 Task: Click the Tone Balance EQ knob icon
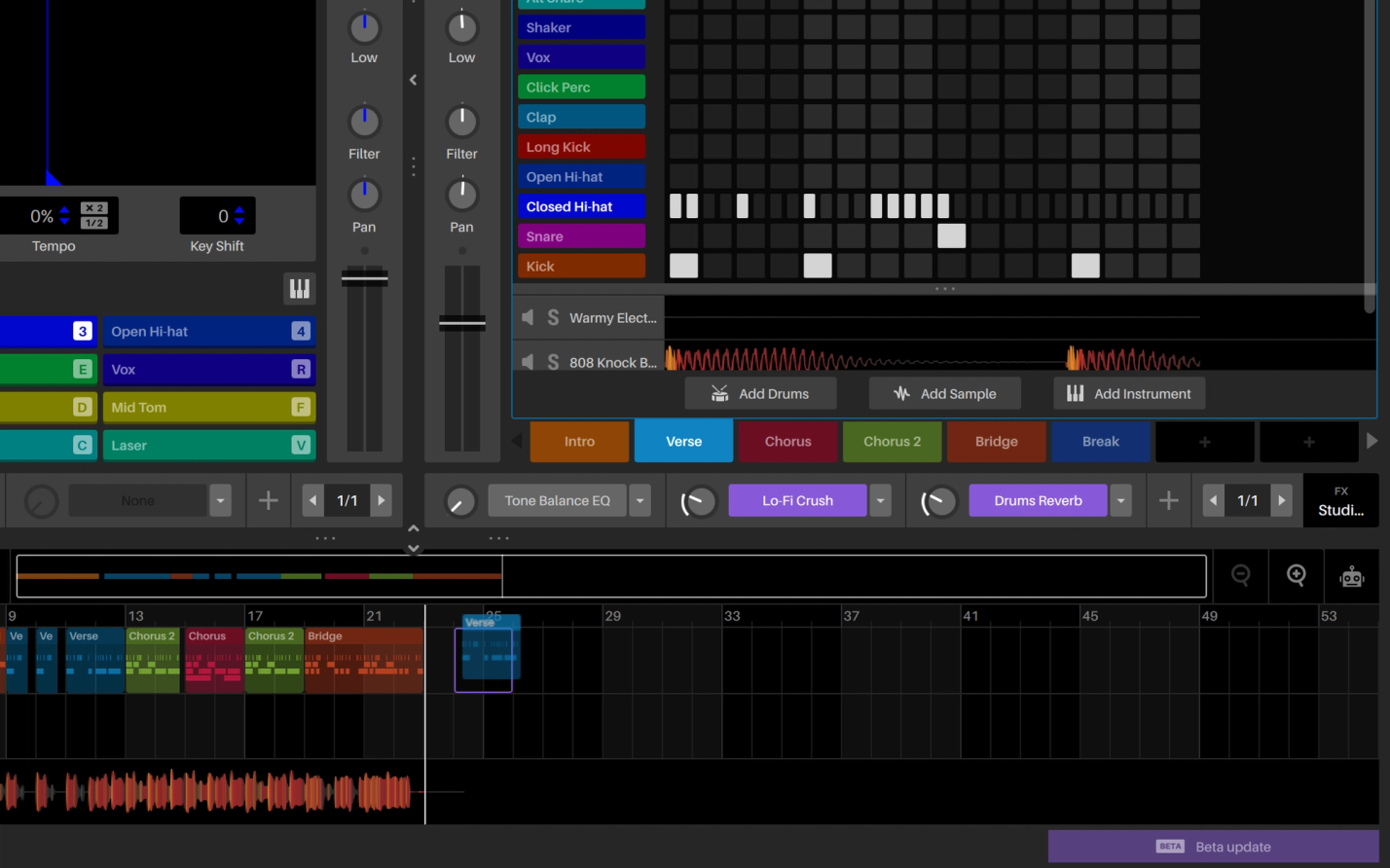click(460, 500)
